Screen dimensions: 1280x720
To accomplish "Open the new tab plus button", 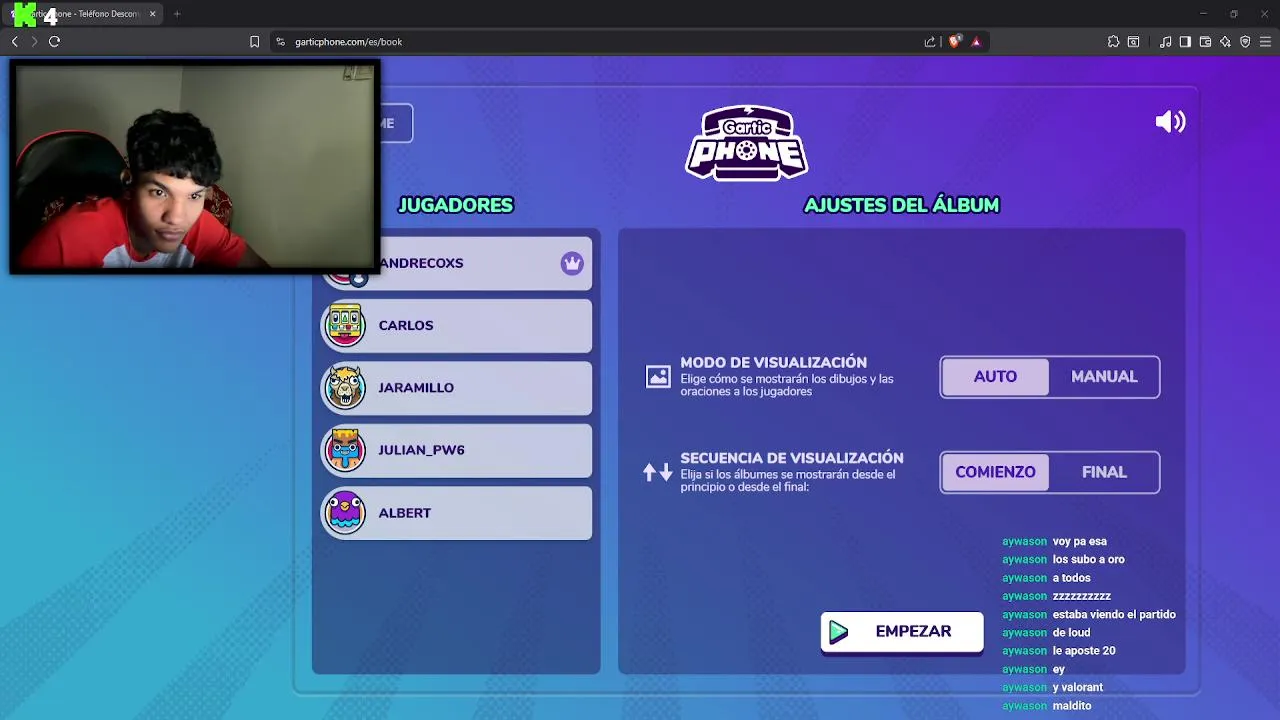I will coord(177,14).
